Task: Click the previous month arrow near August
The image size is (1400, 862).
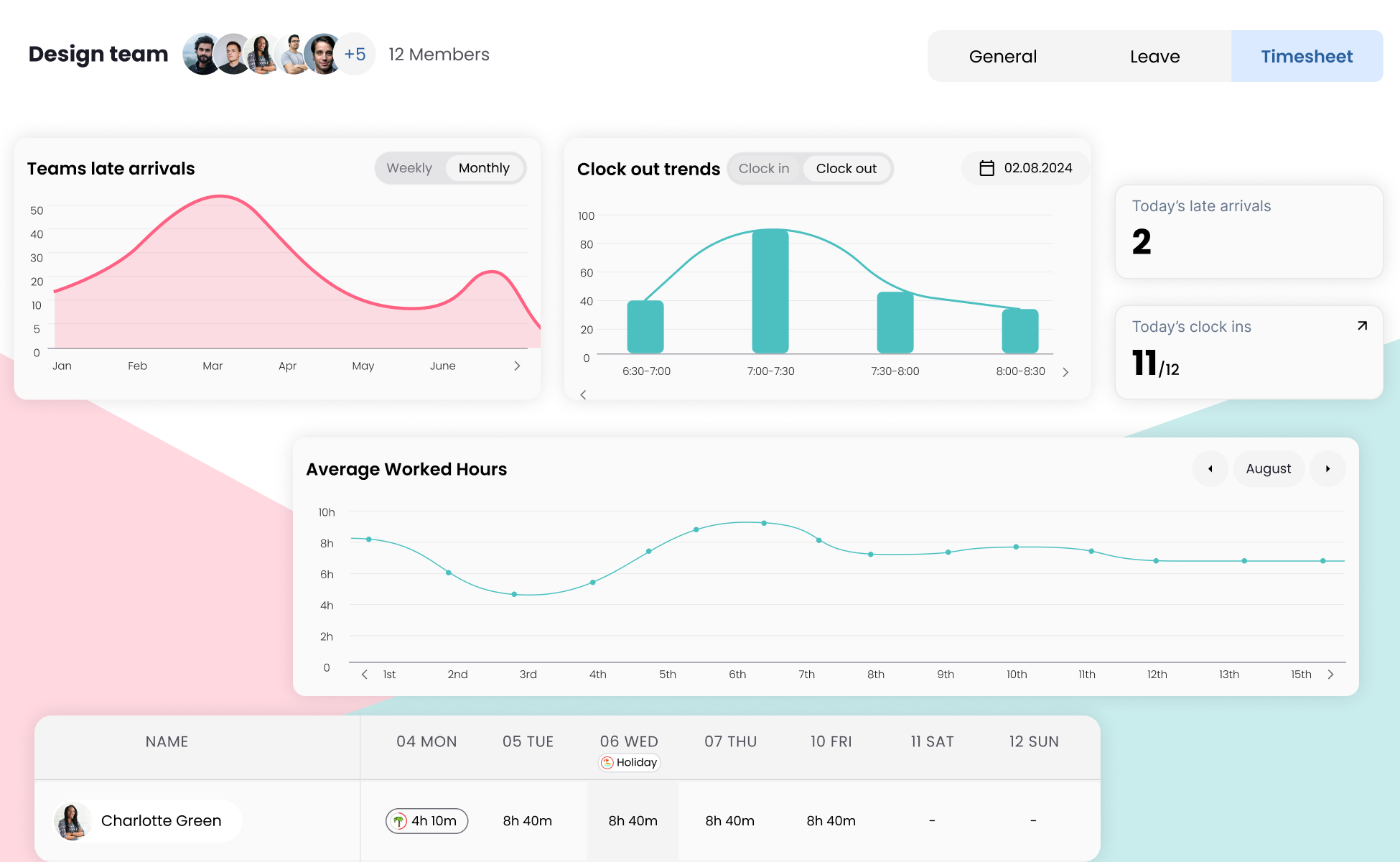Action: coord(1210,468)
